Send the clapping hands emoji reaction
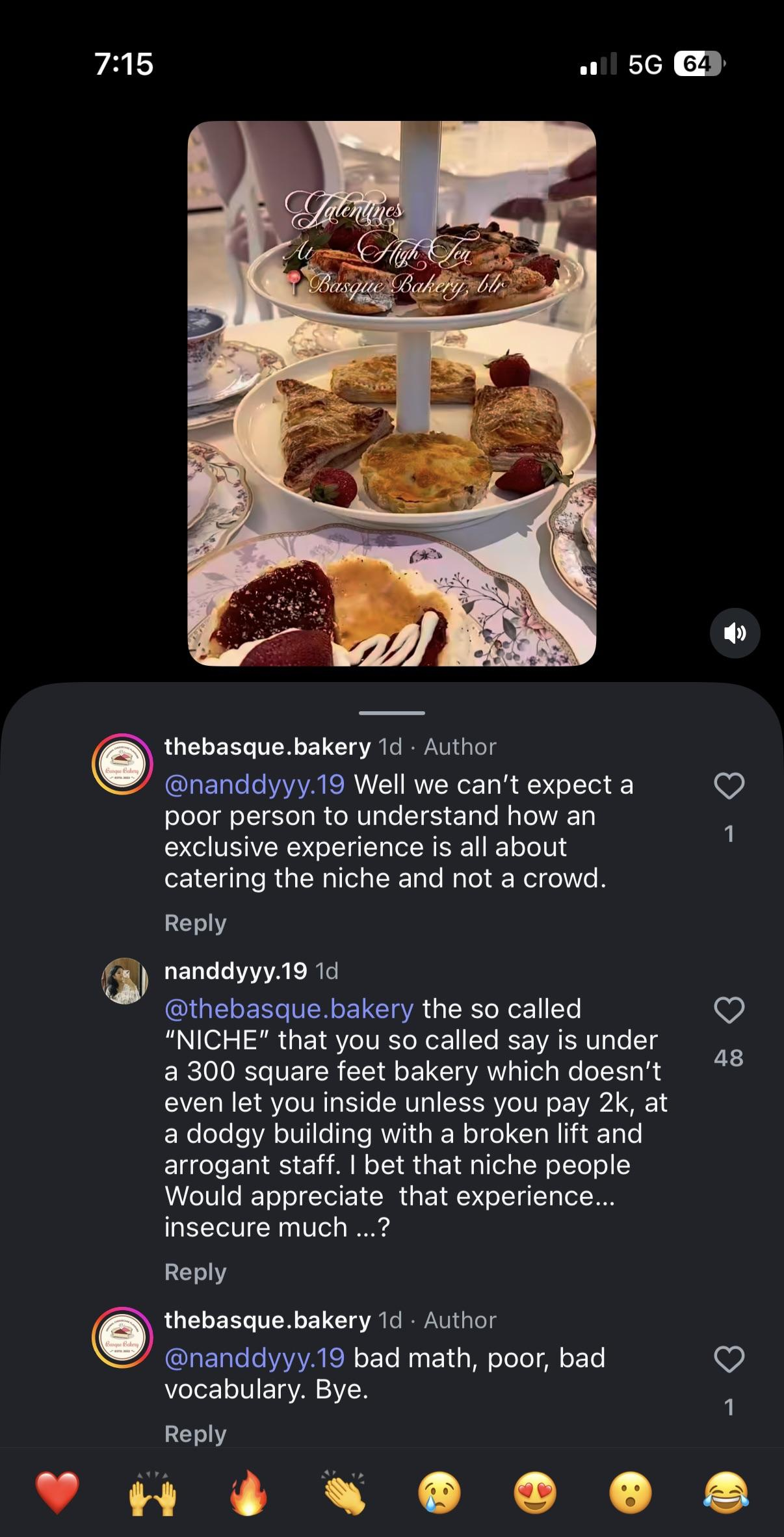The height and width of the screenshot is (1537, 784). pyautogui.click(x=344, y=1492)
